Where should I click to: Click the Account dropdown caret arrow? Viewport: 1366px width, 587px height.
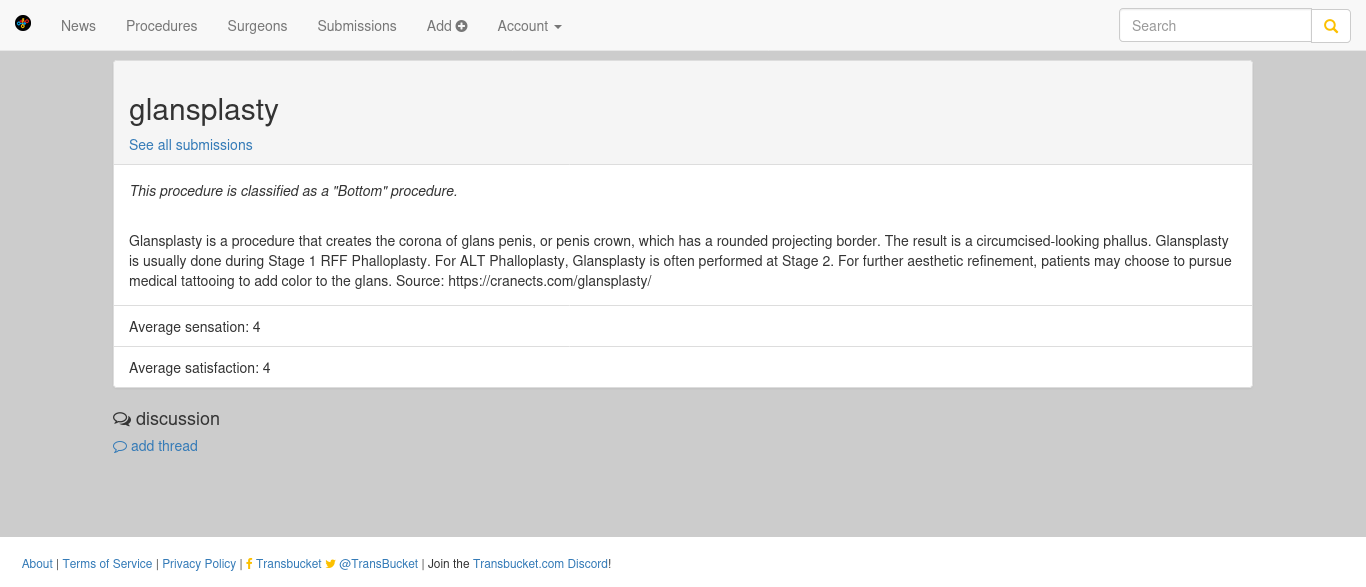pos(558,27)
